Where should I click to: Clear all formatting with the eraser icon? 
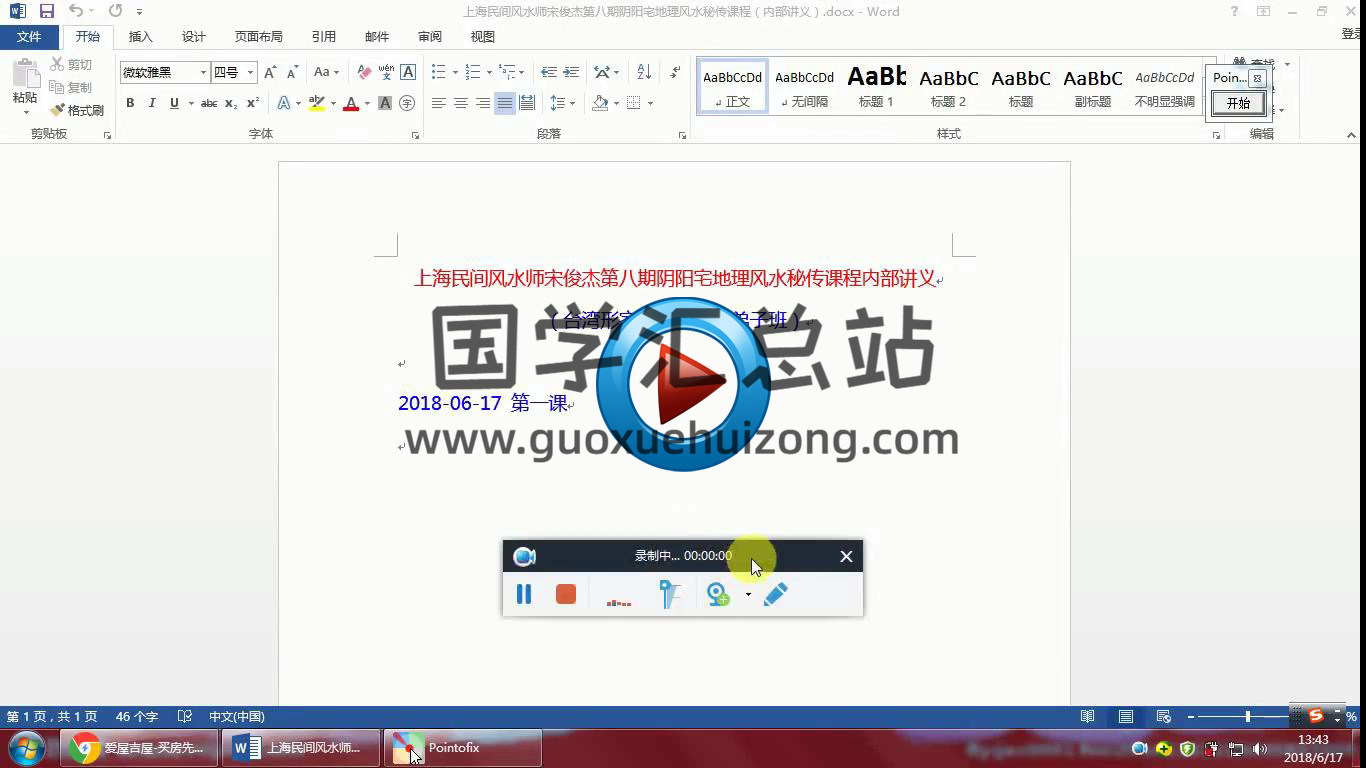click(364, 73)
